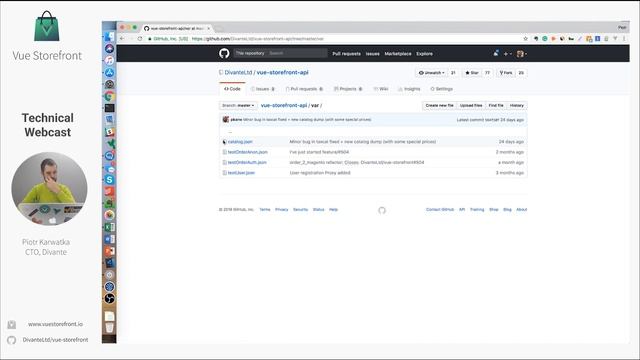The height and width of the screenshot is (360, 640).
Task: Click the file icon beside testUser.json
Action: pyautogui.click(x=224, y=173)
